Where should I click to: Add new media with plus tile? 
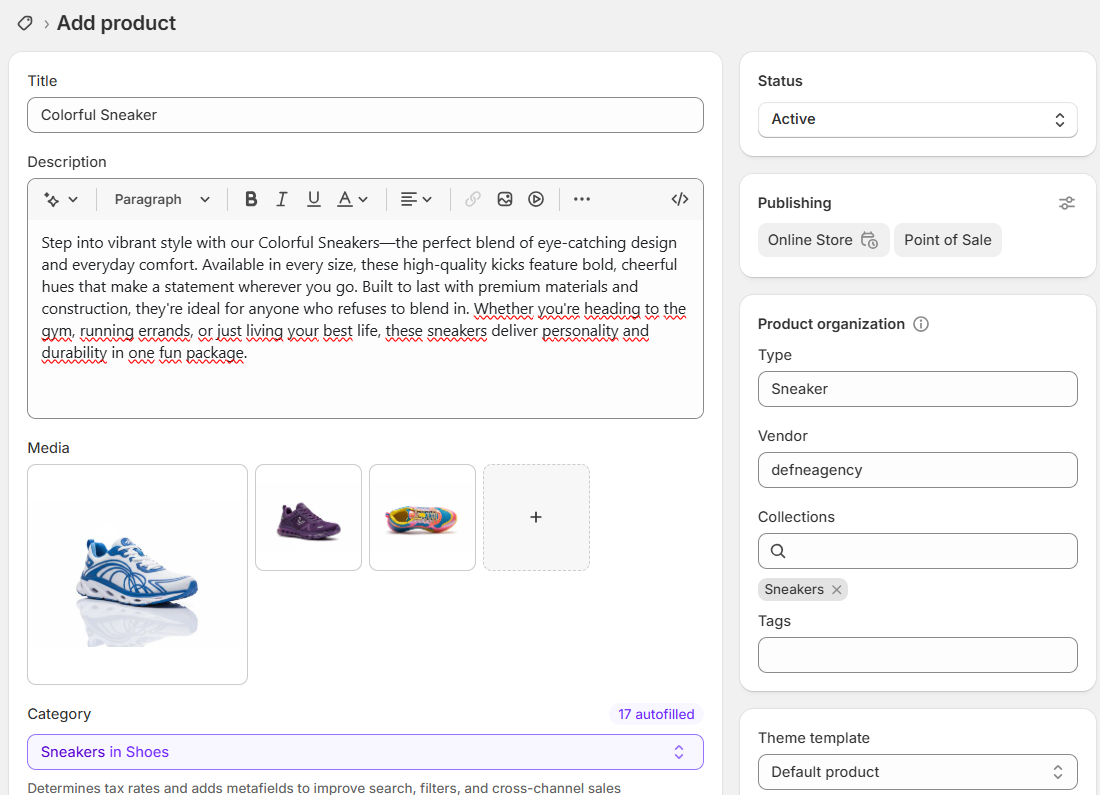click(x=536, y=517)
